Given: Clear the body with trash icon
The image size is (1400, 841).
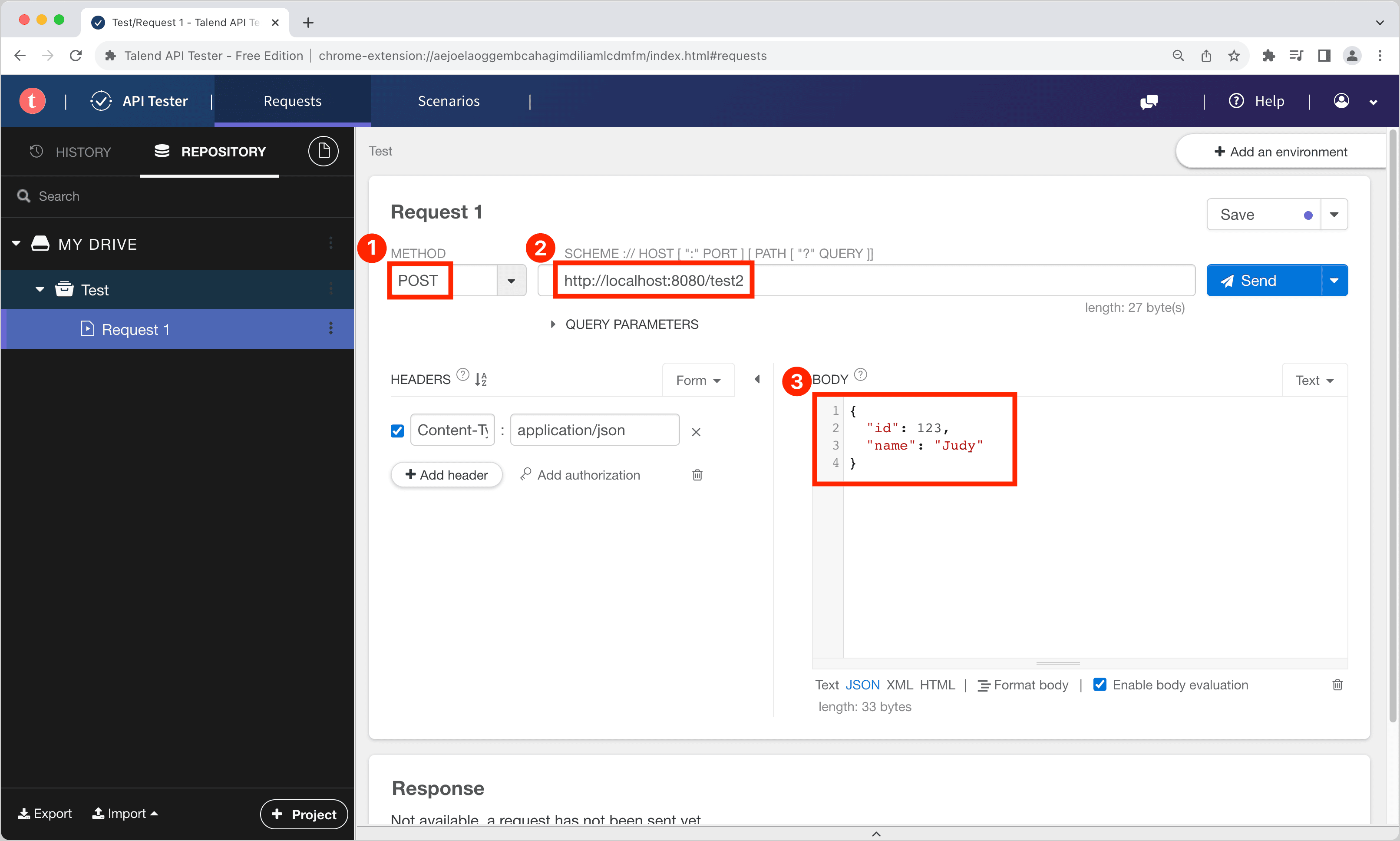Looking at the screenshot, I should (x=1337, y=685).
